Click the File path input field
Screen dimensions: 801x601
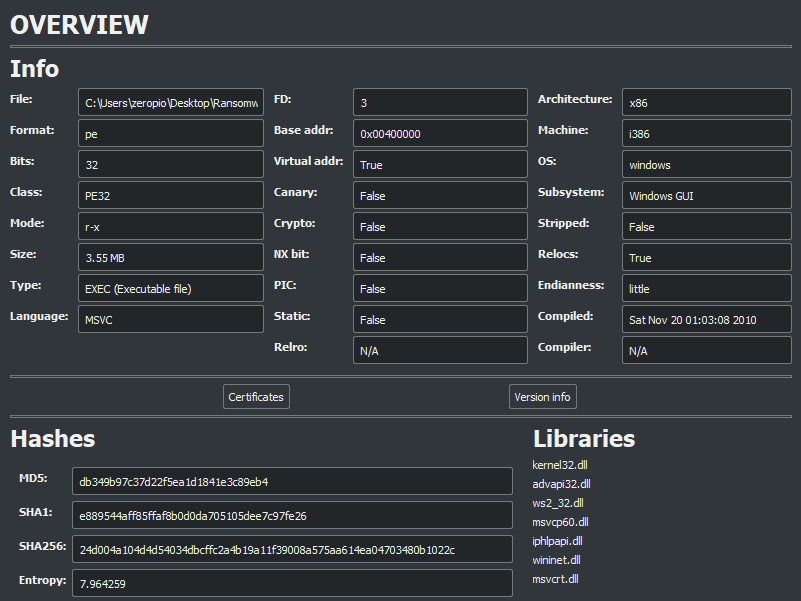coord(171,102)
